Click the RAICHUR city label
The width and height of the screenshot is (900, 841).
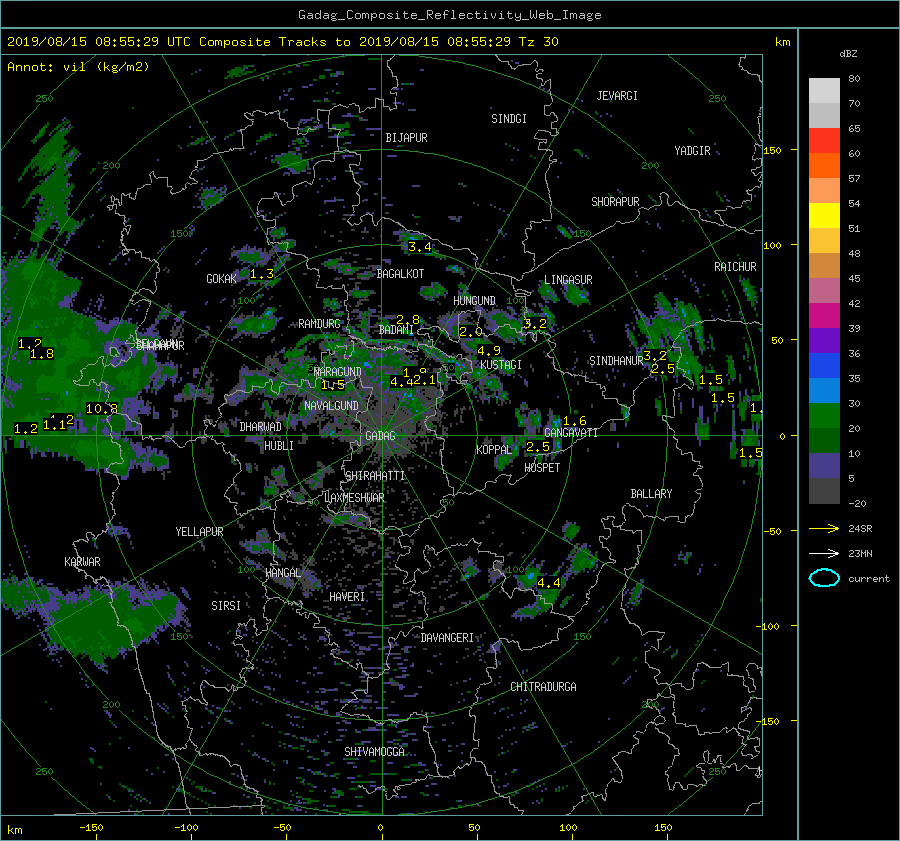click(735, 267)
